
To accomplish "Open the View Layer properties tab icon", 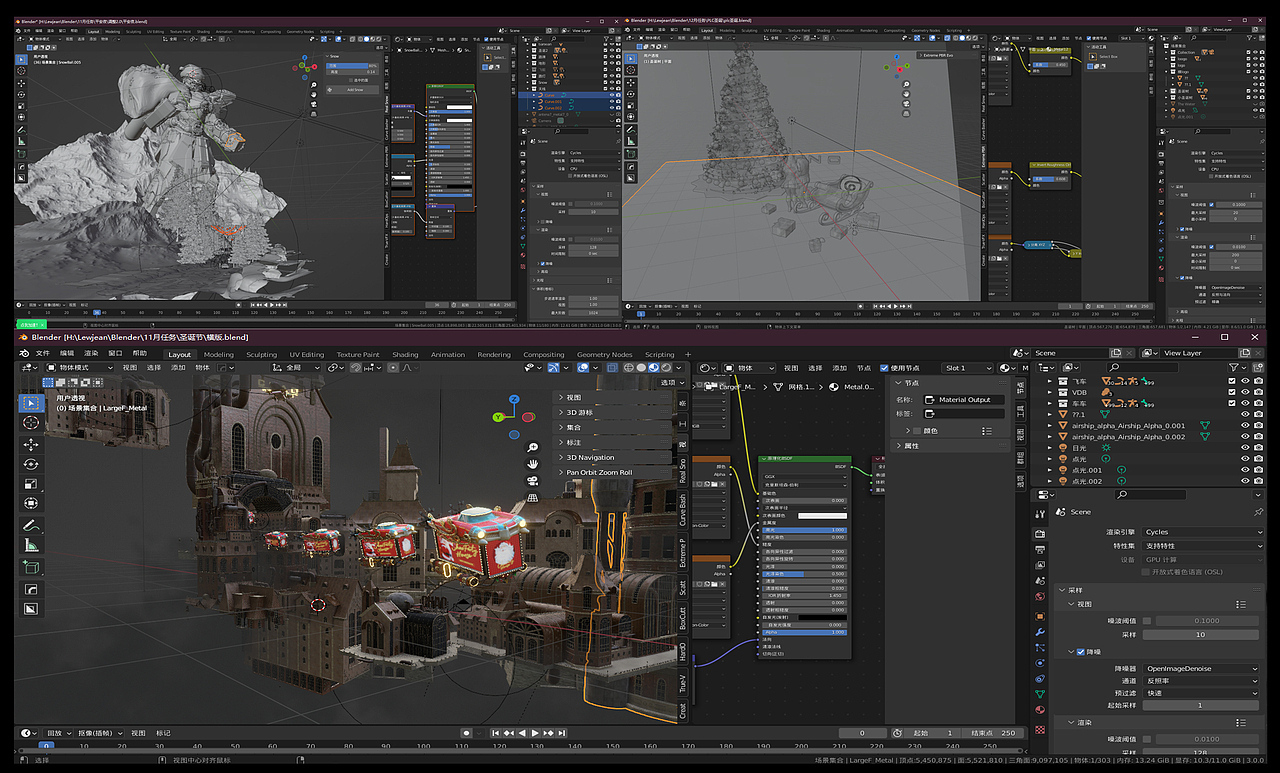I will (1041, 567).
